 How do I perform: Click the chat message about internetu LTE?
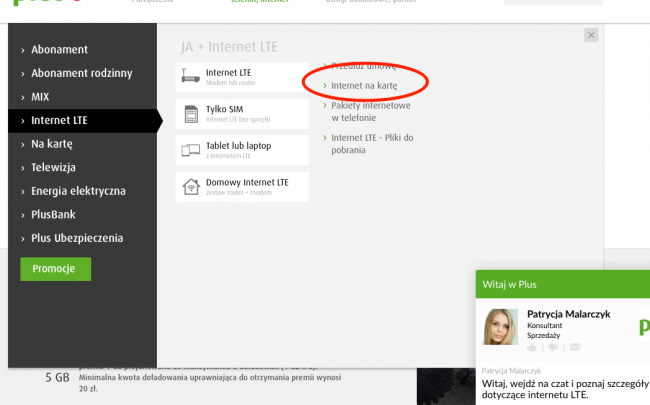coord(565,389)
